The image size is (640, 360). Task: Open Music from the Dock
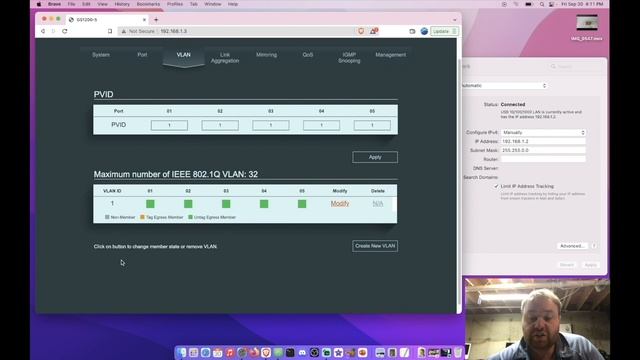[230, 352]
